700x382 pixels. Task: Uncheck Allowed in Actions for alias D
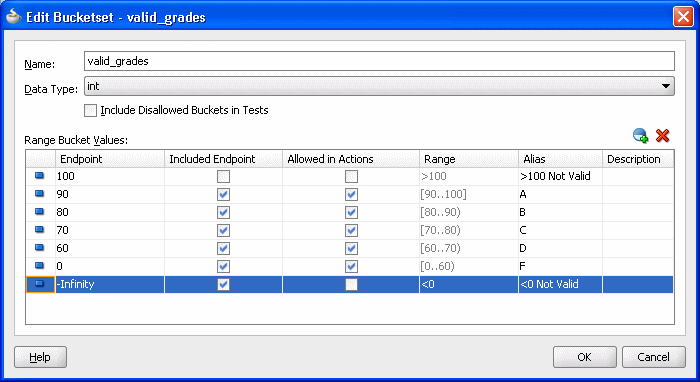point(351,248)
